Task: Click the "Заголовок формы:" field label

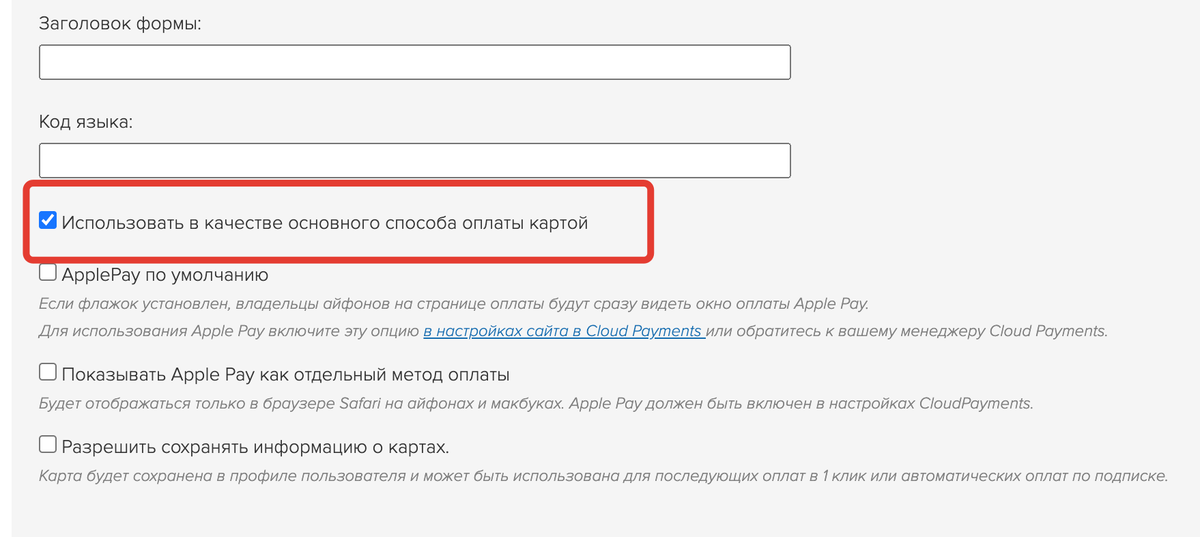Action: 120,23
